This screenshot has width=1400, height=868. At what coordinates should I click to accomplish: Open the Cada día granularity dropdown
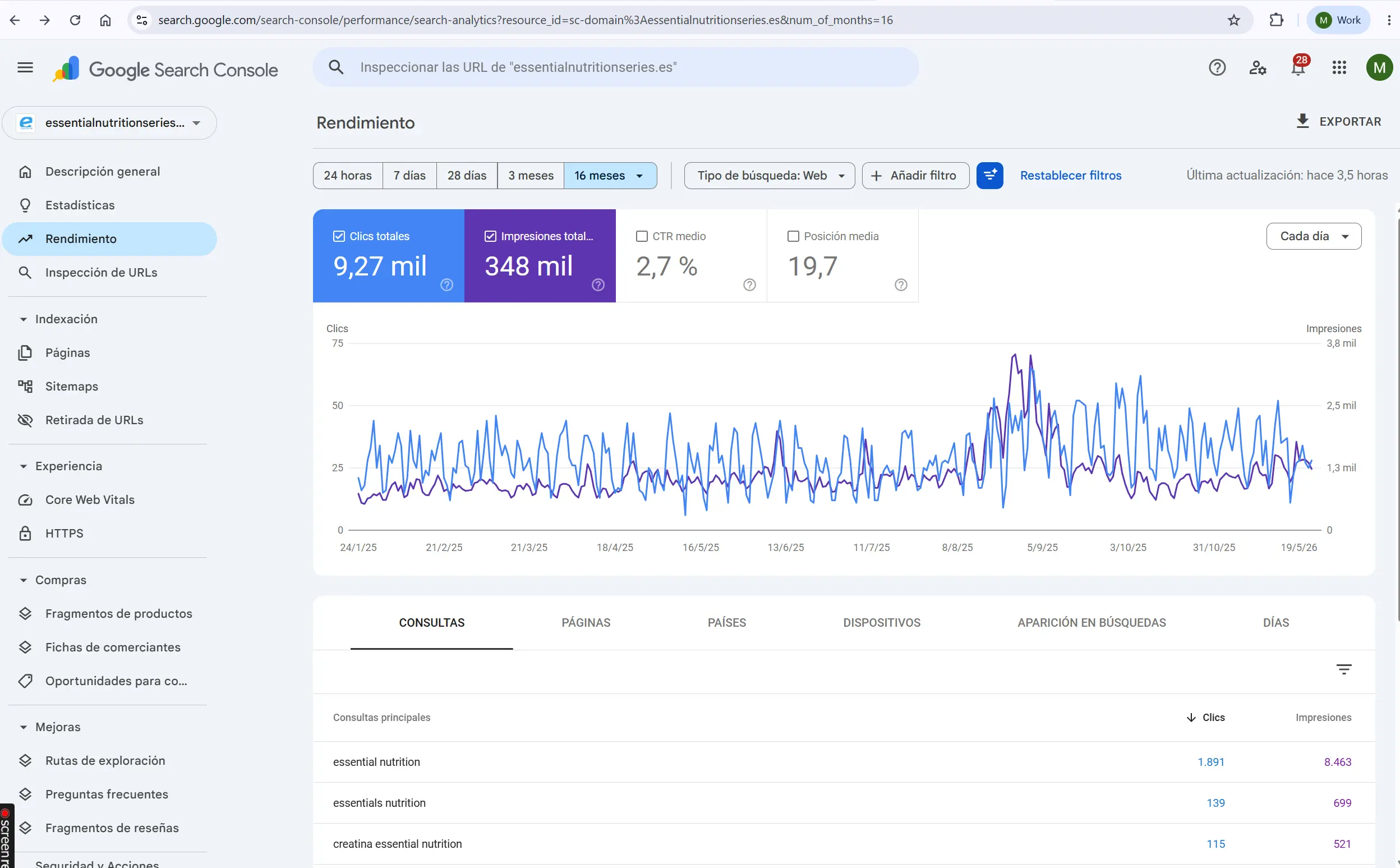(1314, 237)
